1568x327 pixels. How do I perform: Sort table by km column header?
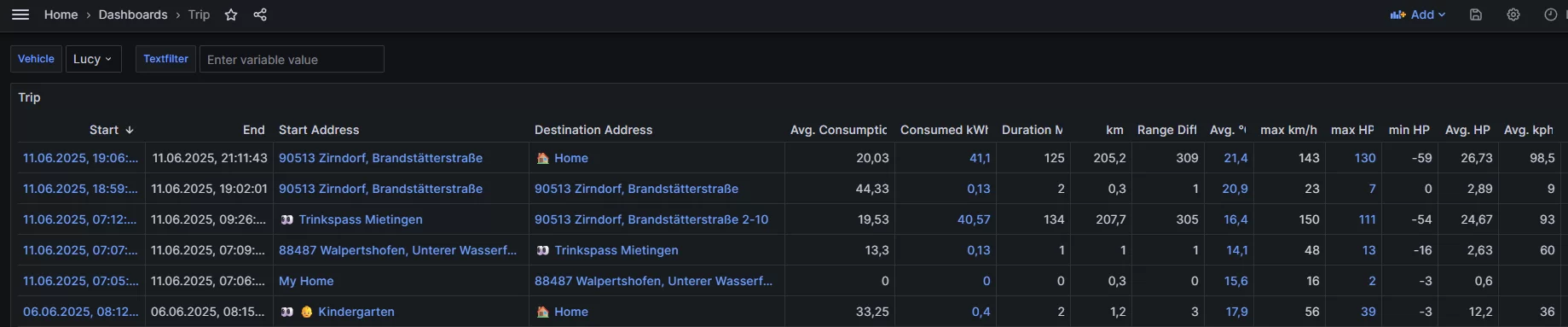(1114, 130)
